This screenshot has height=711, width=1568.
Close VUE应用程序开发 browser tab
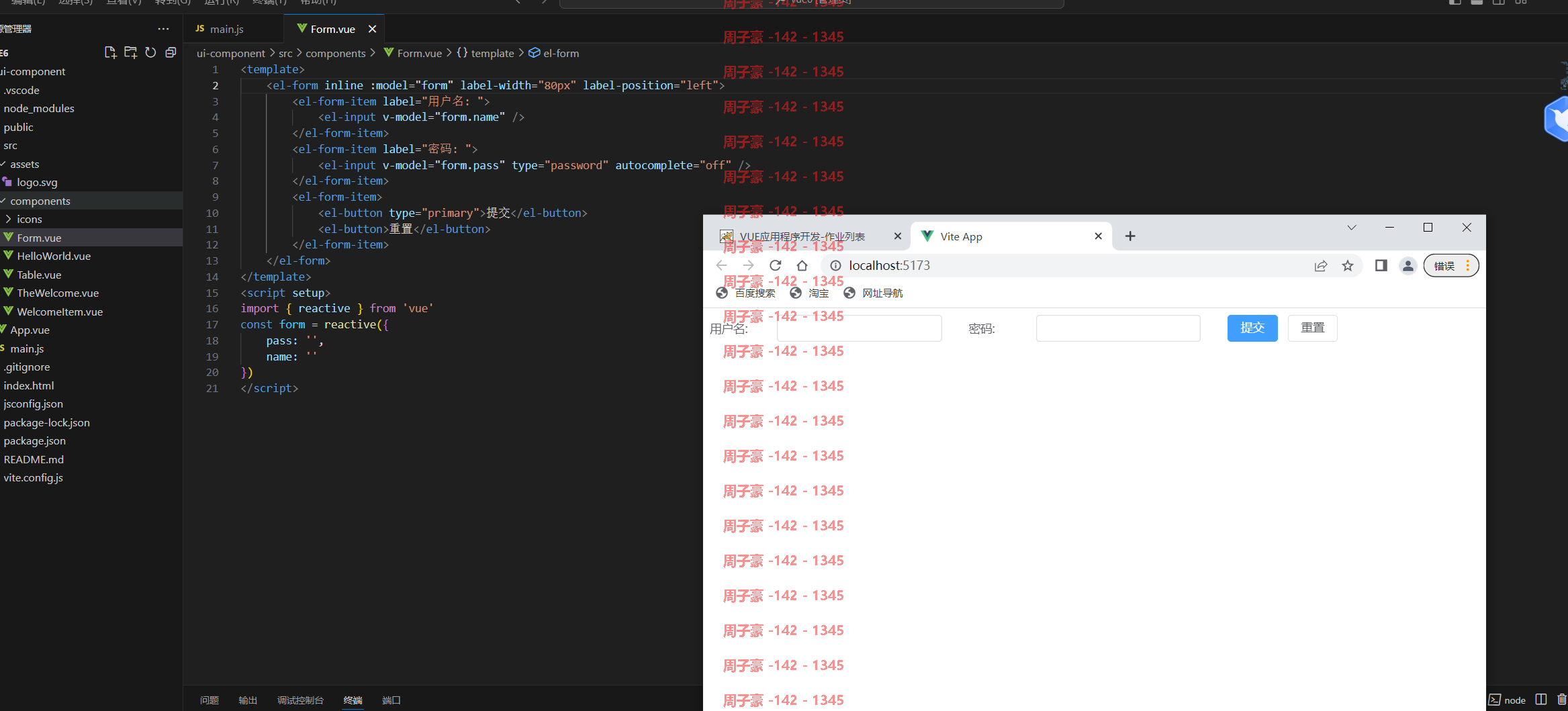pos(898,236)
